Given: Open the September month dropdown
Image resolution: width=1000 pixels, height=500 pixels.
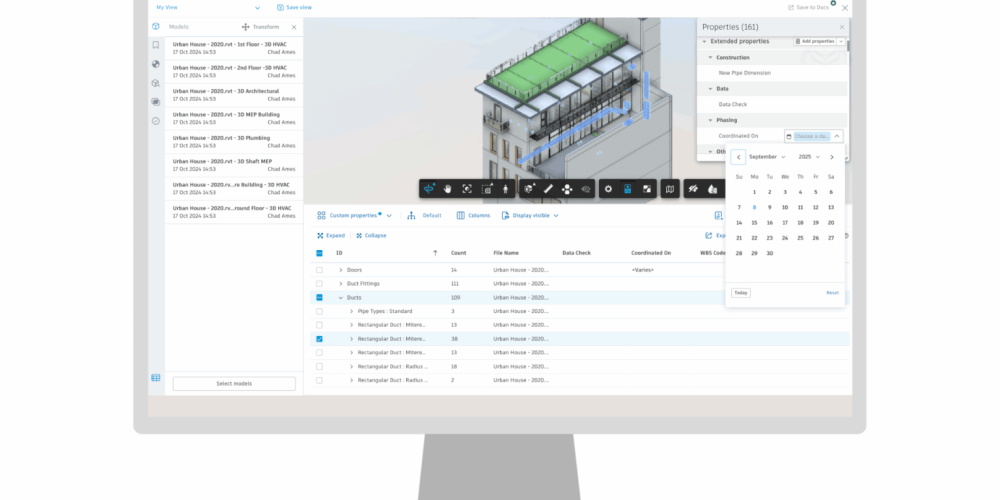Looking at the screenshot, I should point(767,157).
